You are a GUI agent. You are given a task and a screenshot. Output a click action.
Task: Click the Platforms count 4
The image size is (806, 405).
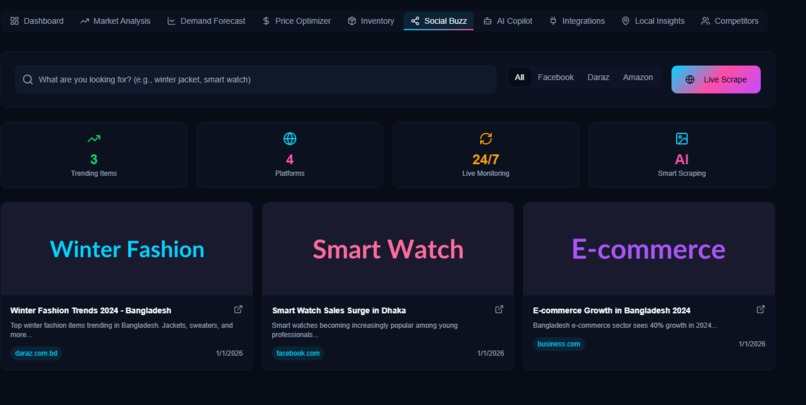pos(290,159)
